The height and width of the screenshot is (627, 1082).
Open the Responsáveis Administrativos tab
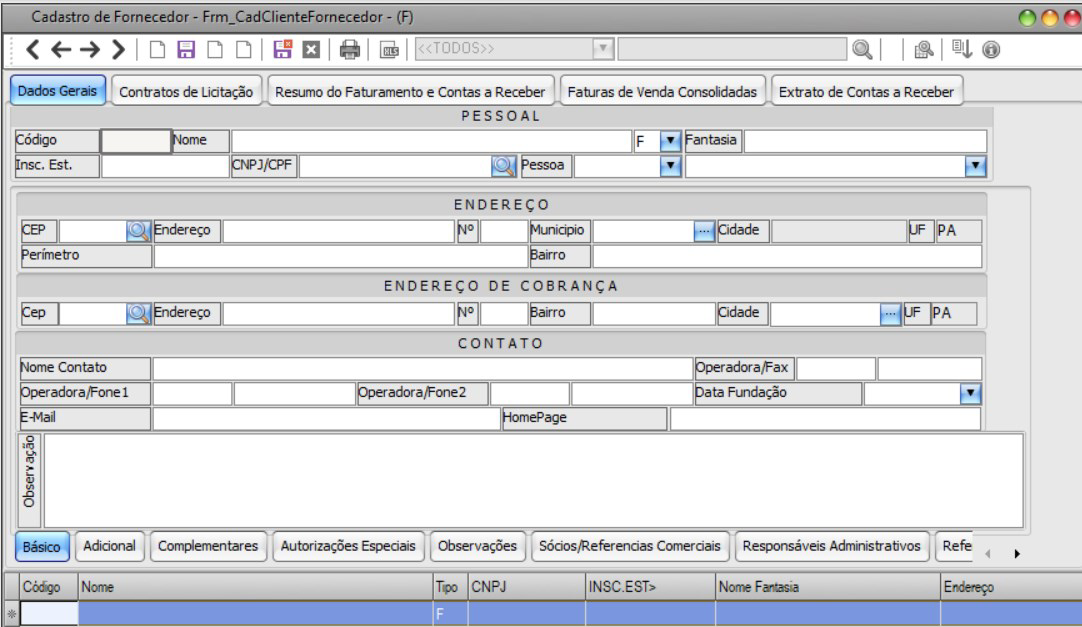point(831,546)
